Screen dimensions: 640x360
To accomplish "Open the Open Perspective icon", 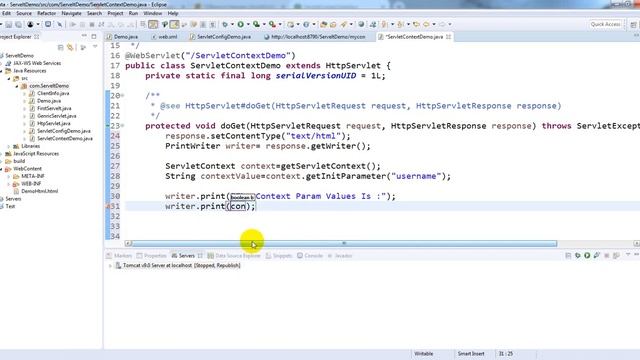I will point(633,24).
